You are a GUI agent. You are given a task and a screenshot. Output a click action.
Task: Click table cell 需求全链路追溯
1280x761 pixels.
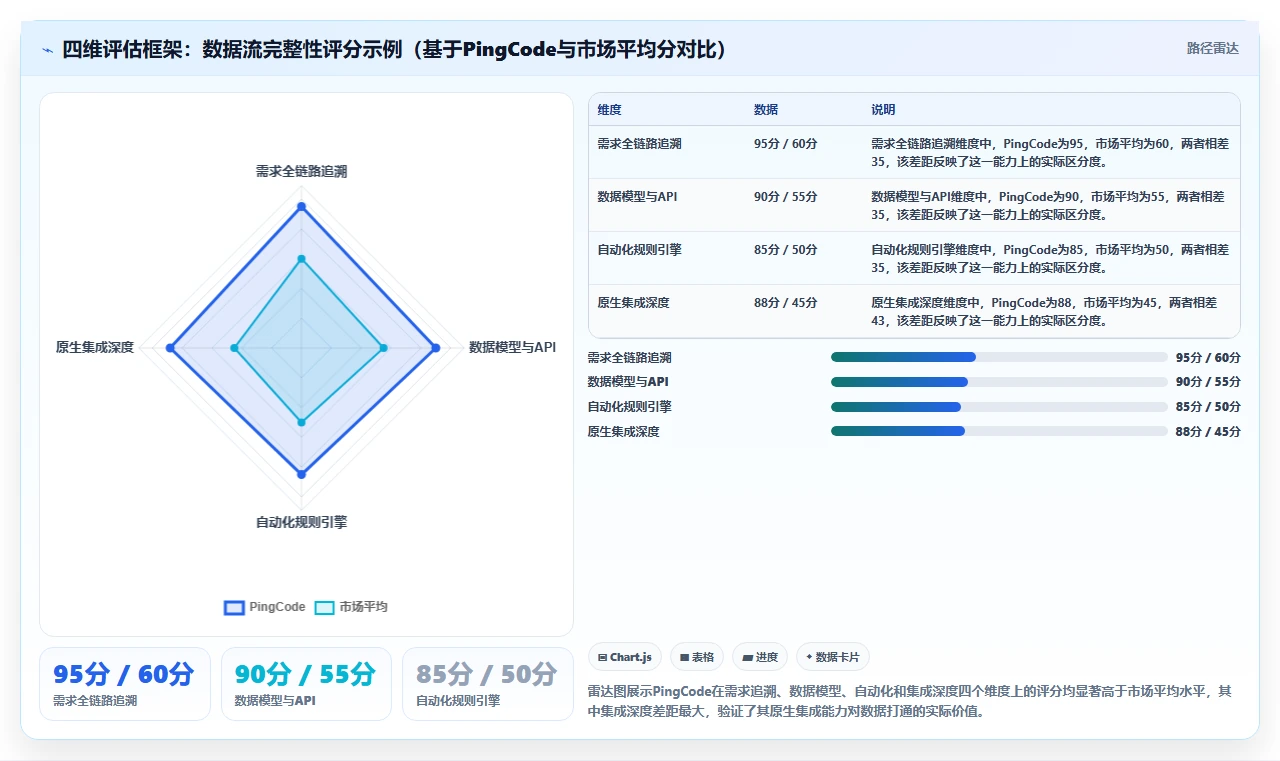pos(639,144)
